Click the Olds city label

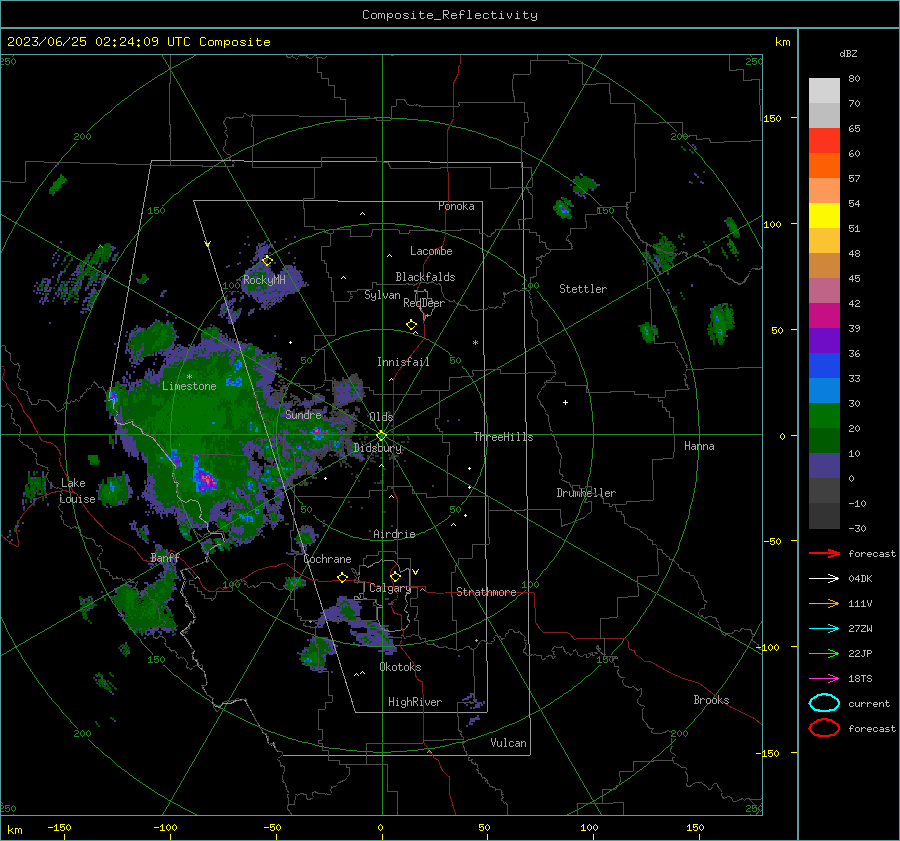coord(381,417)
